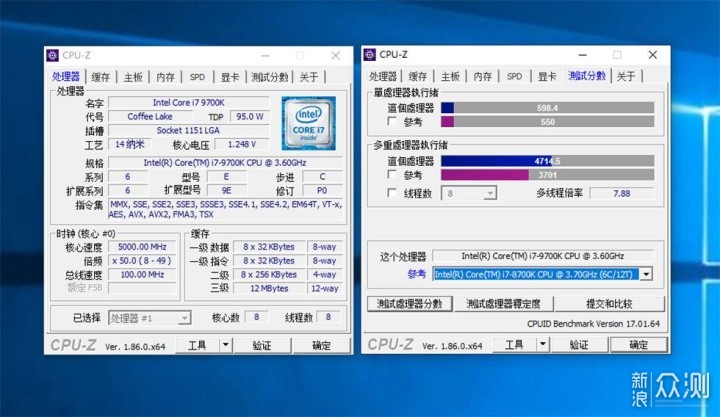
Task: Click 提交和比较 button
Action: pyautogui.click(x=609, y=304)
